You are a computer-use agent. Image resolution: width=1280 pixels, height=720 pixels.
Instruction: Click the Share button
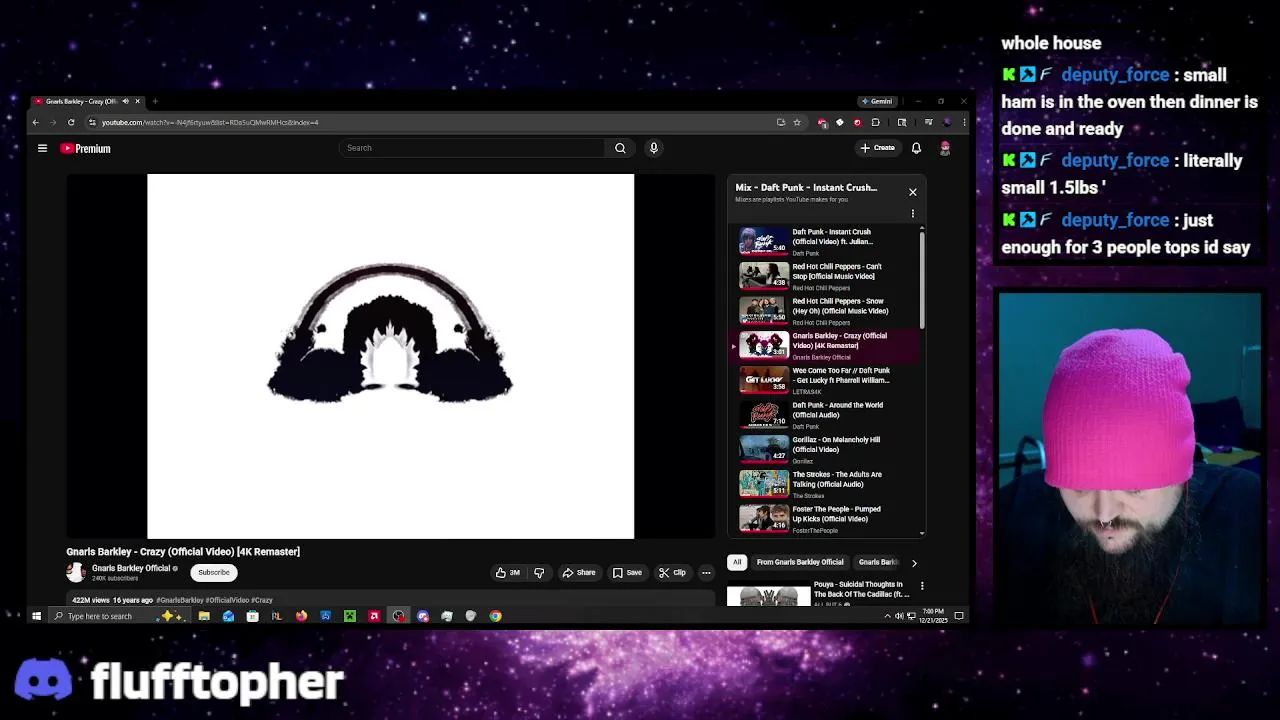[579, 573]
